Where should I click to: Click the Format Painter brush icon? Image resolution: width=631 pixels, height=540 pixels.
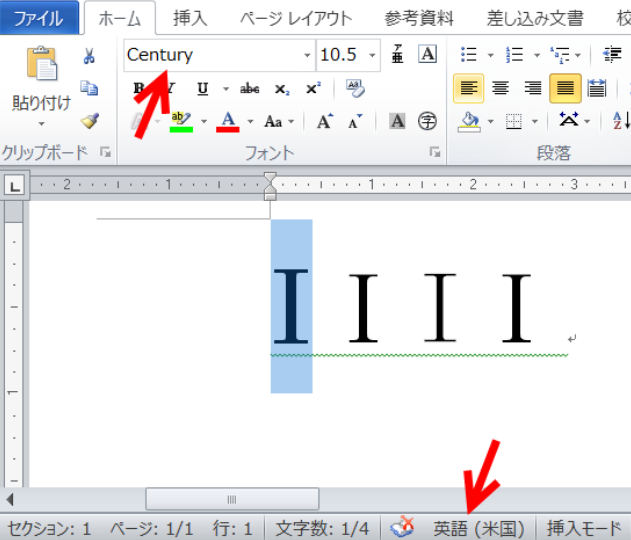click(x=89, y=120)
